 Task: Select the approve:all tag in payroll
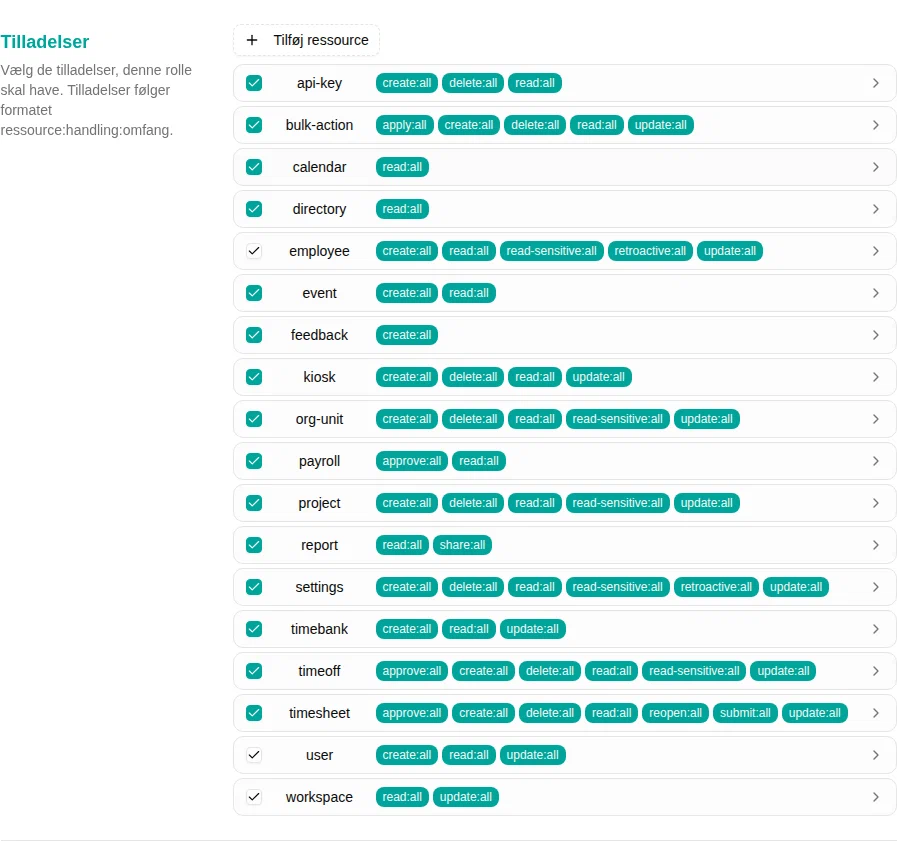(x=412, y=461)
